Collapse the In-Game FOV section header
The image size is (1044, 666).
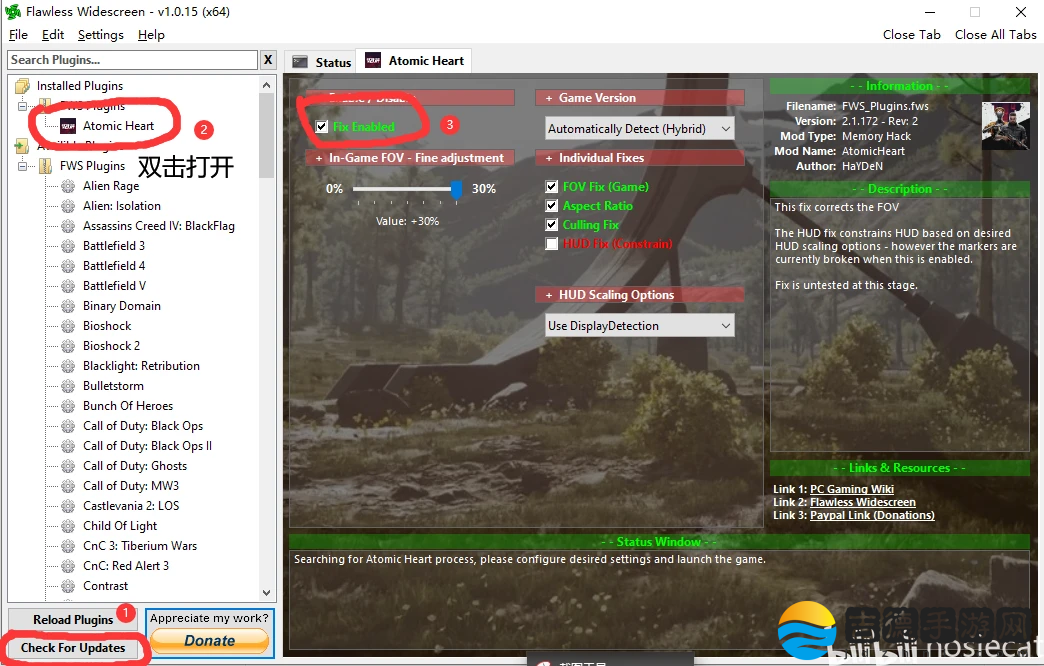(410, 158)
